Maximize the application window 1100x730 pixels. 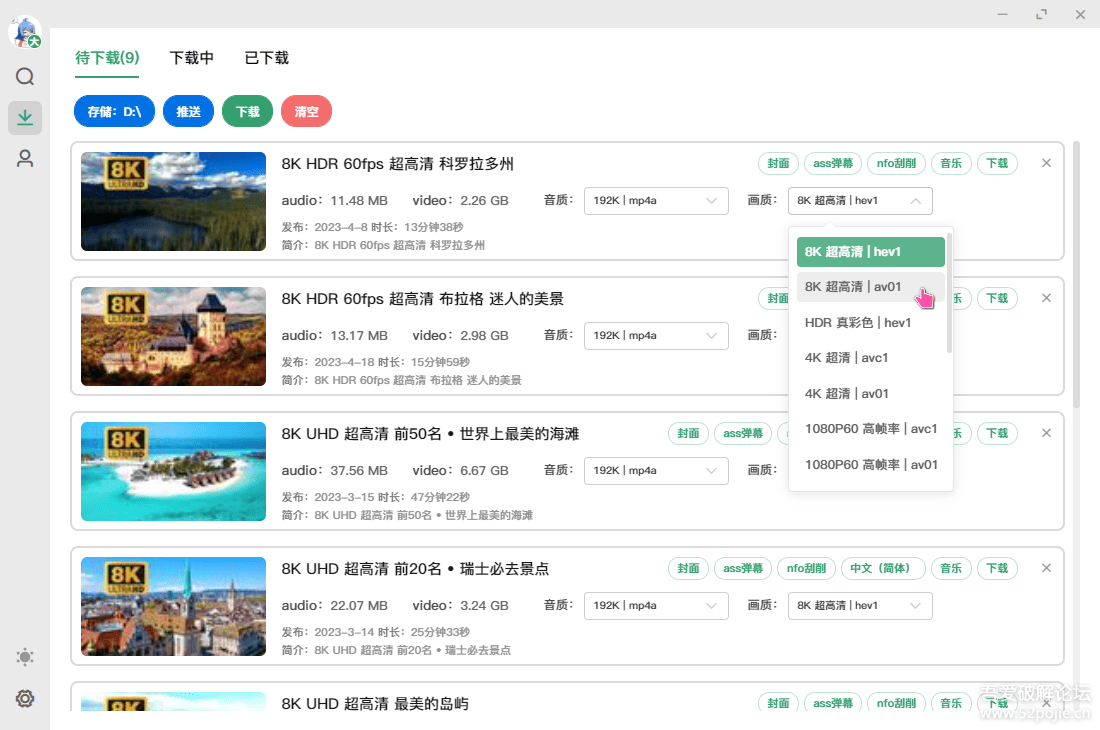pyautogui.click(x=1042, y=14)
